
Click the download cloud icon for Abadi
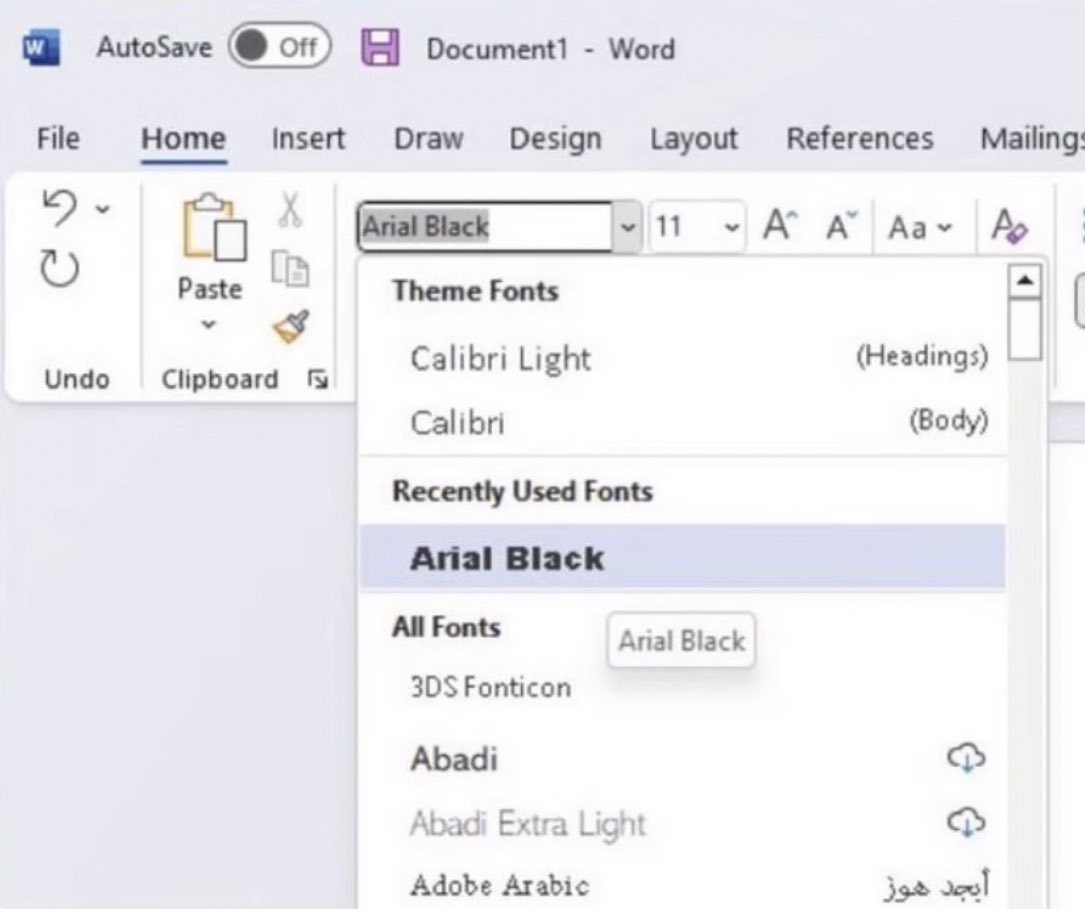966,757
